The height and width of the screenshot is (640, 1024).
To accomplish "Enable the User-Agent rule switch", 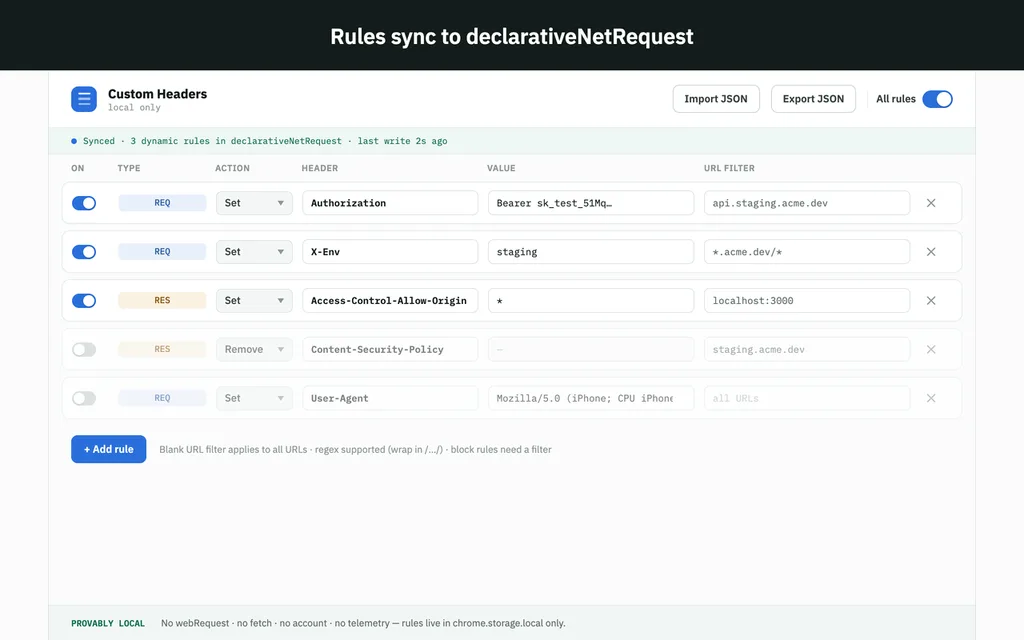I will click(84, 398).
